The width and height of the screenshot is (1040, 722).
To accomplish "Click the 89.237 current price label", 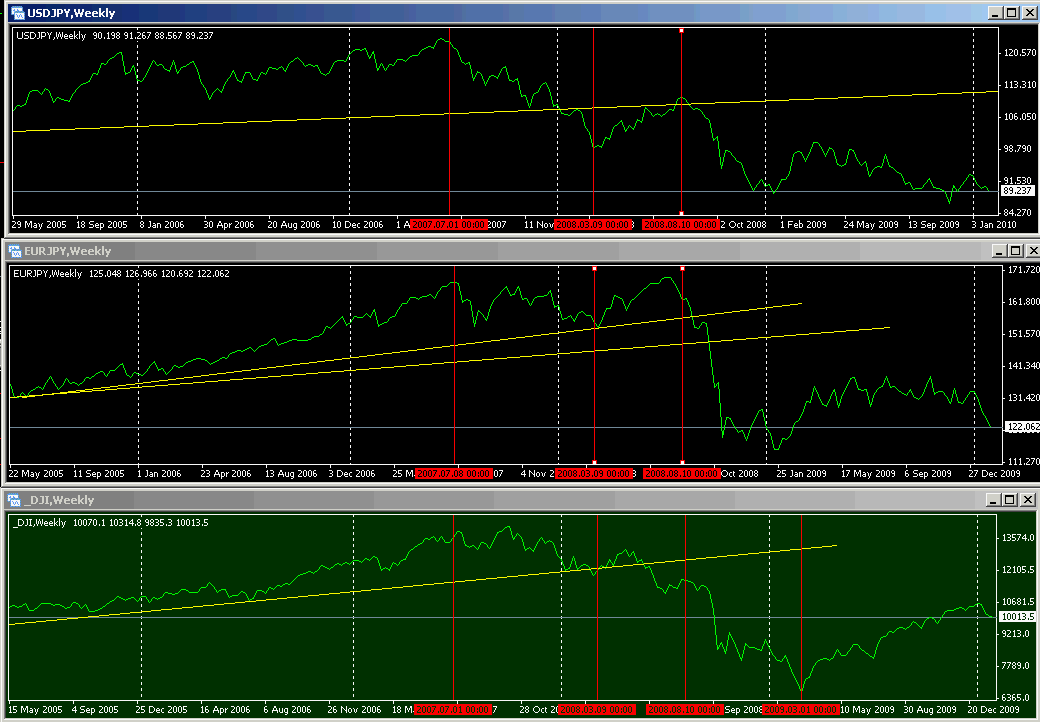I will click(x=1017, y=190).
